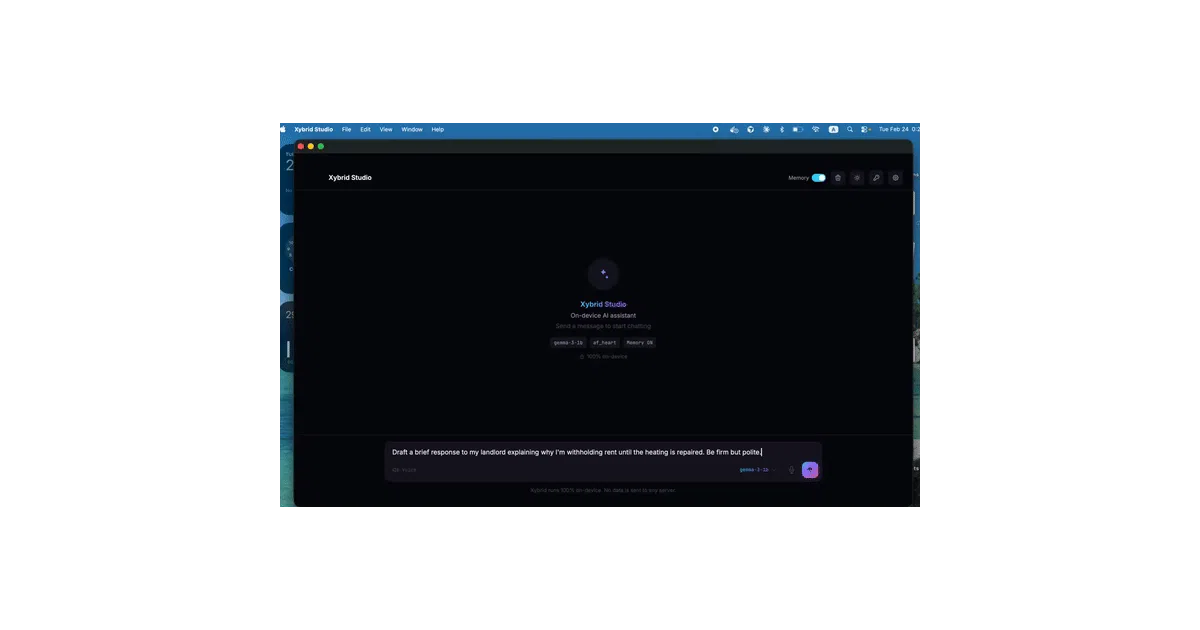Open Bluetooth status in the menu bar
1200x630 pixels.
click(781, 129)
